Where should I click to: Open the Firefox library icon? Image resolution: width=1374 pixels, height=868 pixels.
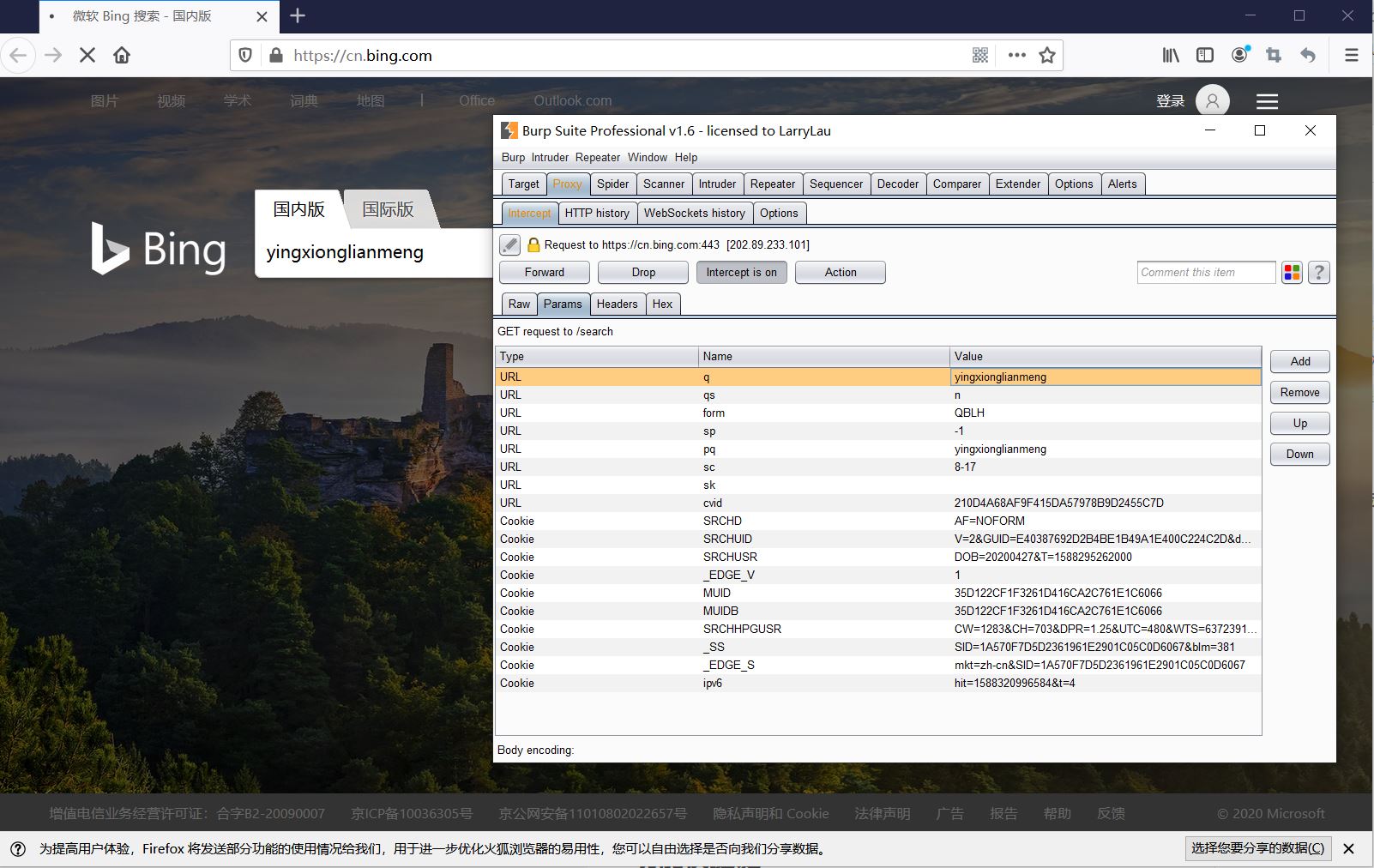(1171, 55)
